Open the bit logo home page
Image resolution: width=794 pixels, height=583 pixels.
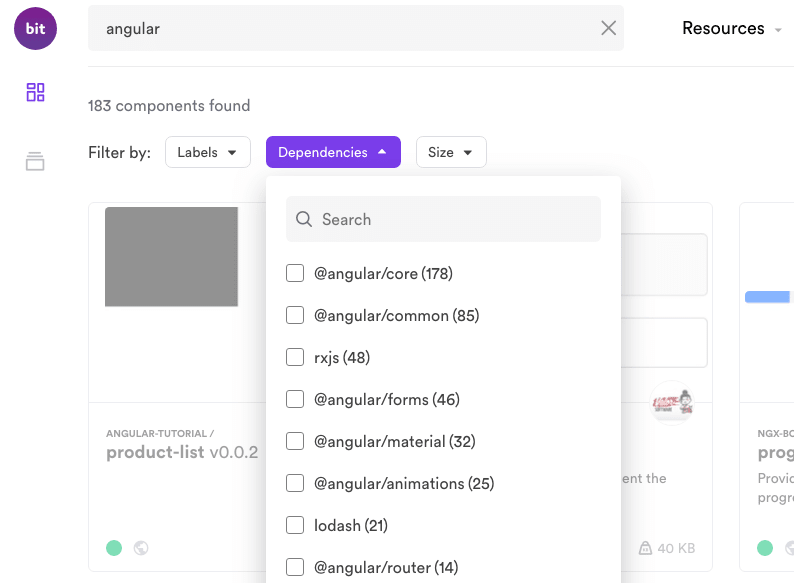coord(35,28)
